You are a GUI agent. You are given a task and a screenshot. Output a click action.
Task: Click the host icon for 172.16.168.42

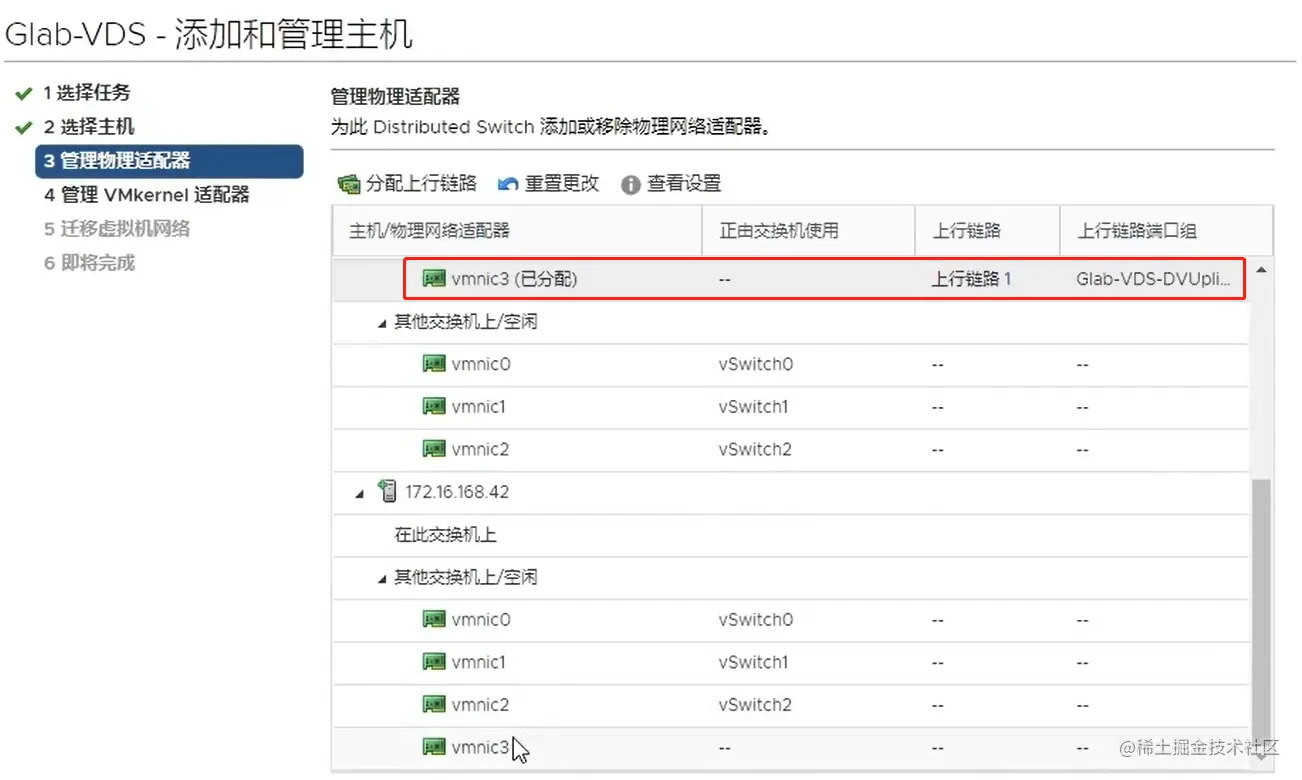[388, 491]
